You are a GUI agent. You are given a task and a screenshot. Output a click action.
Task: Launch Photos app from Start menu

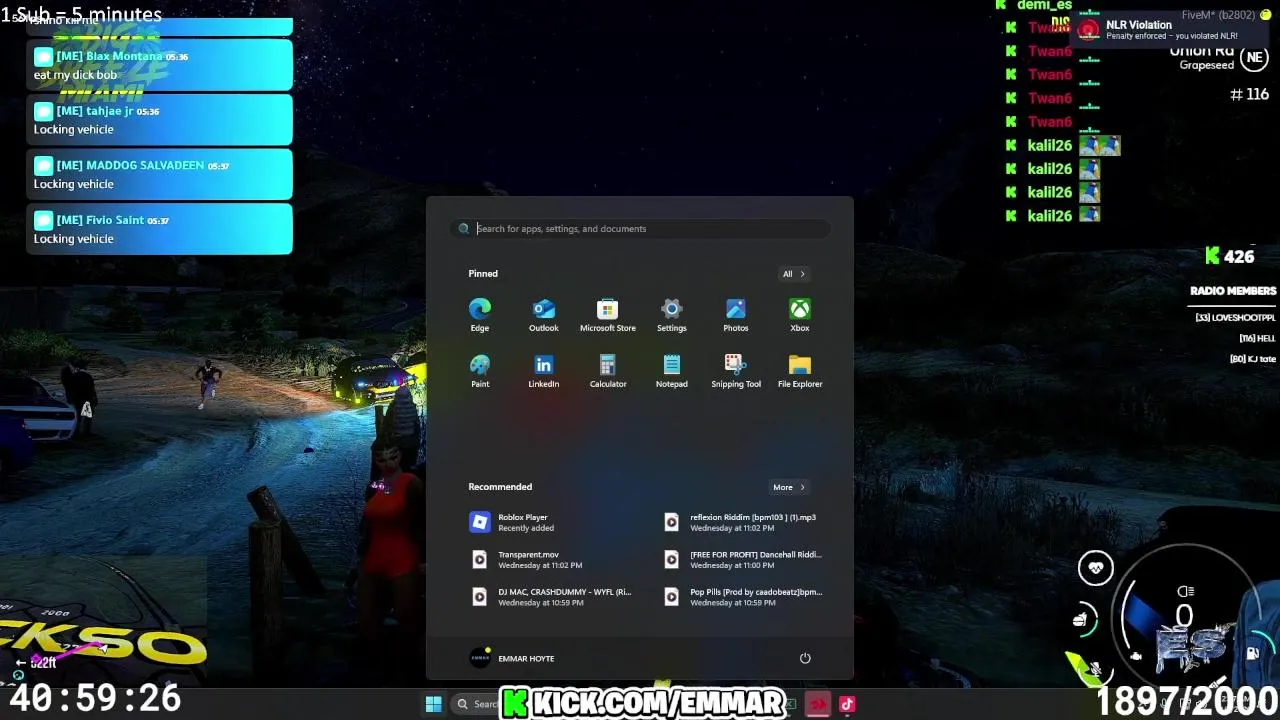click(736, 314)
